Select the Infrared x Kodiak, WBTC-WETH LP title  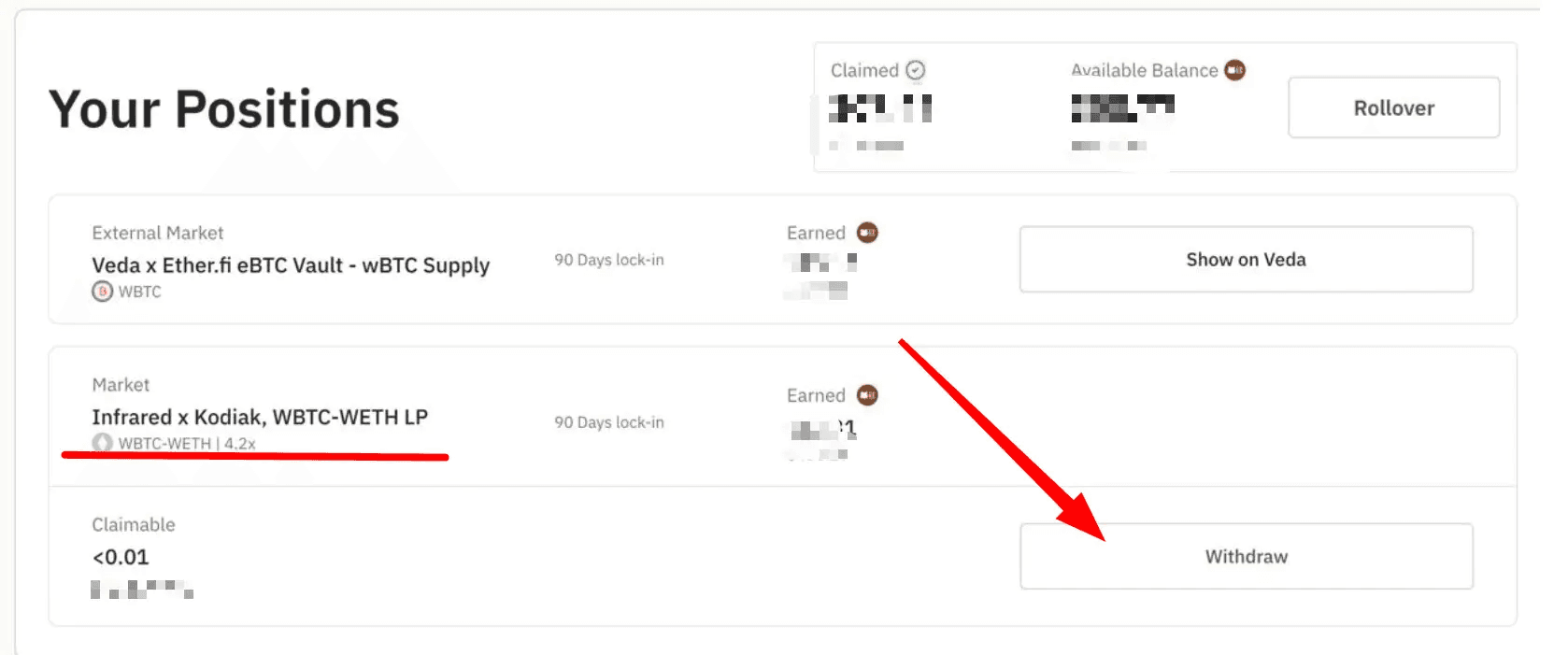point(260,417)
